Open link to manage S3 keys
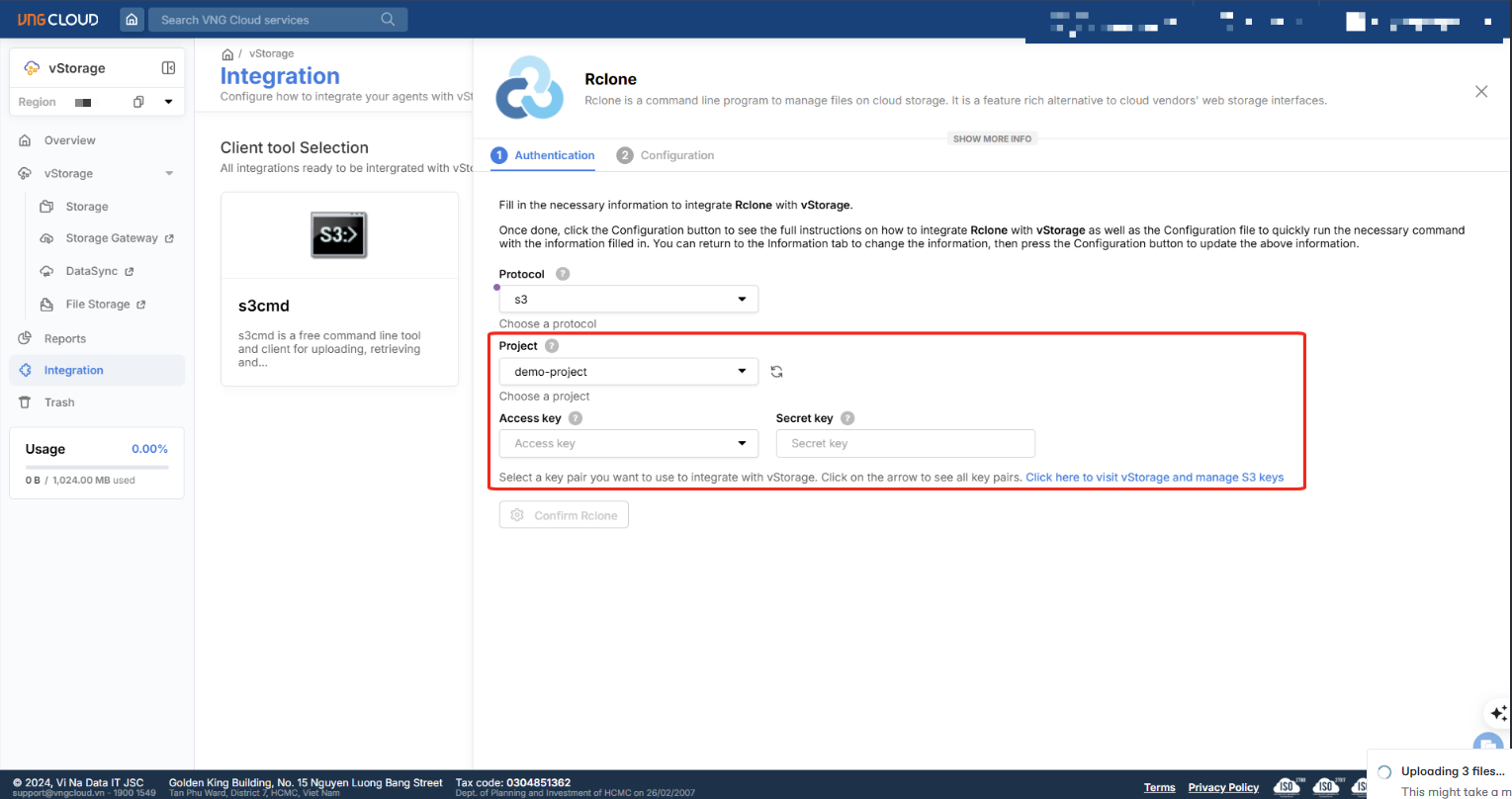 (1154, 478)
